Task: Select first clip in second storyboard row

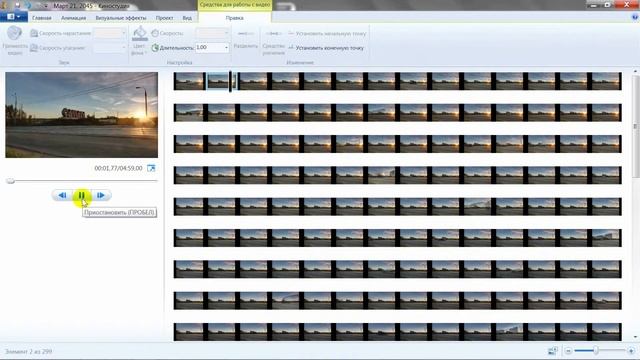Action: coord(188,113)
